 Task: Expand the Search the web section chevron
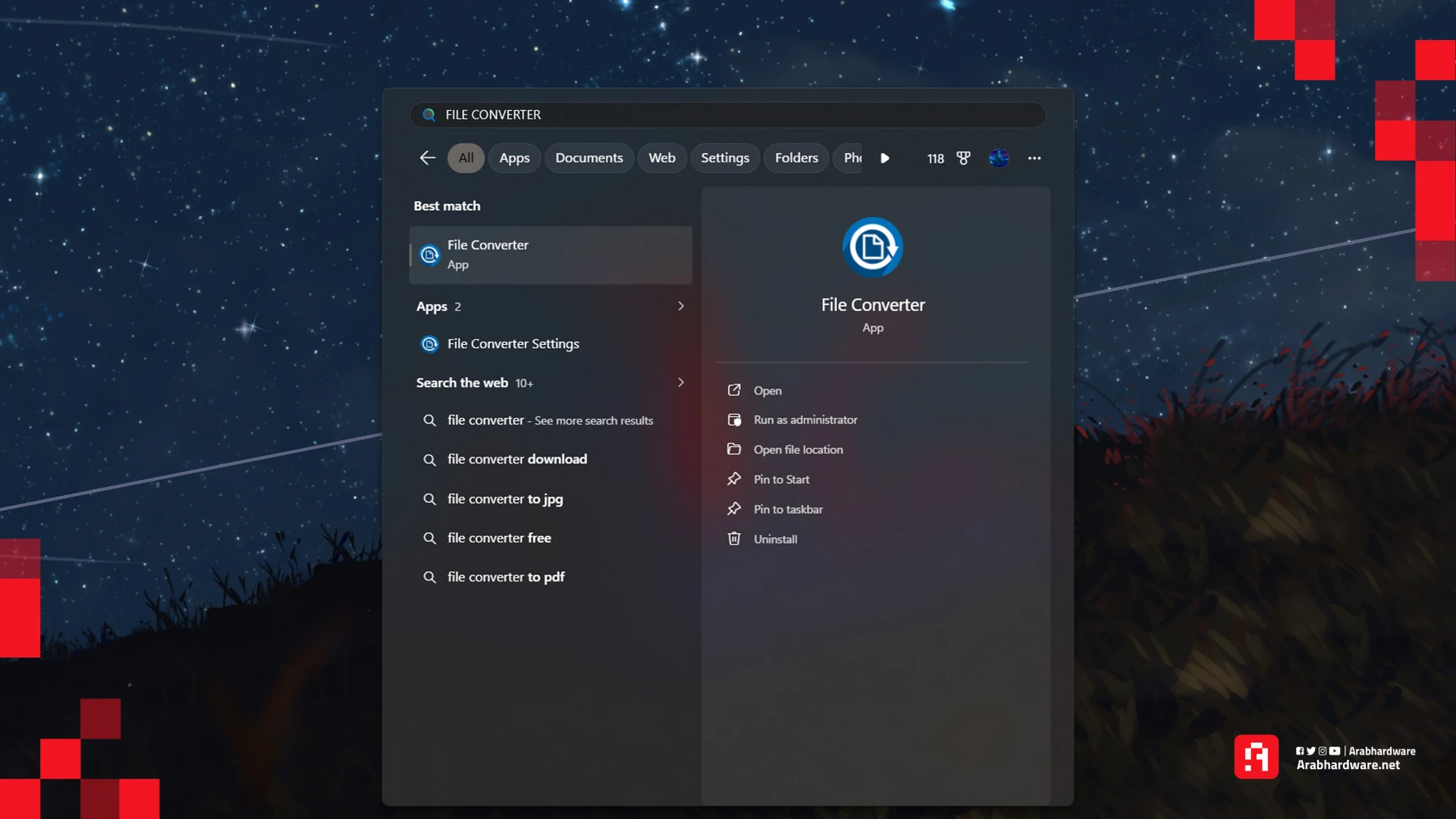pyautogui.click(x=680, y=382)
